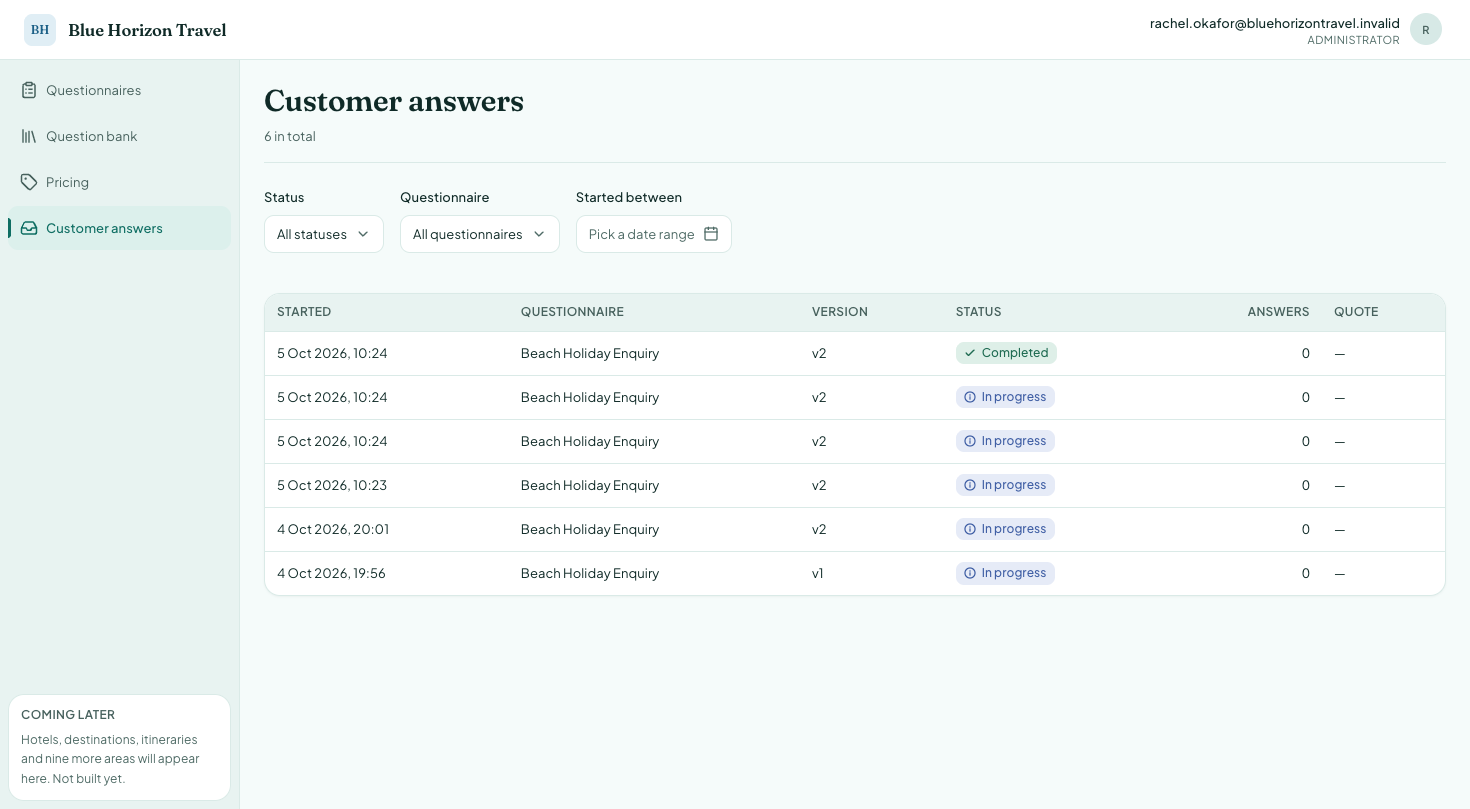Click the In progress icon in 10:23 row
The width and height of the screenshot is (1470, 809).
pos(970,485)
